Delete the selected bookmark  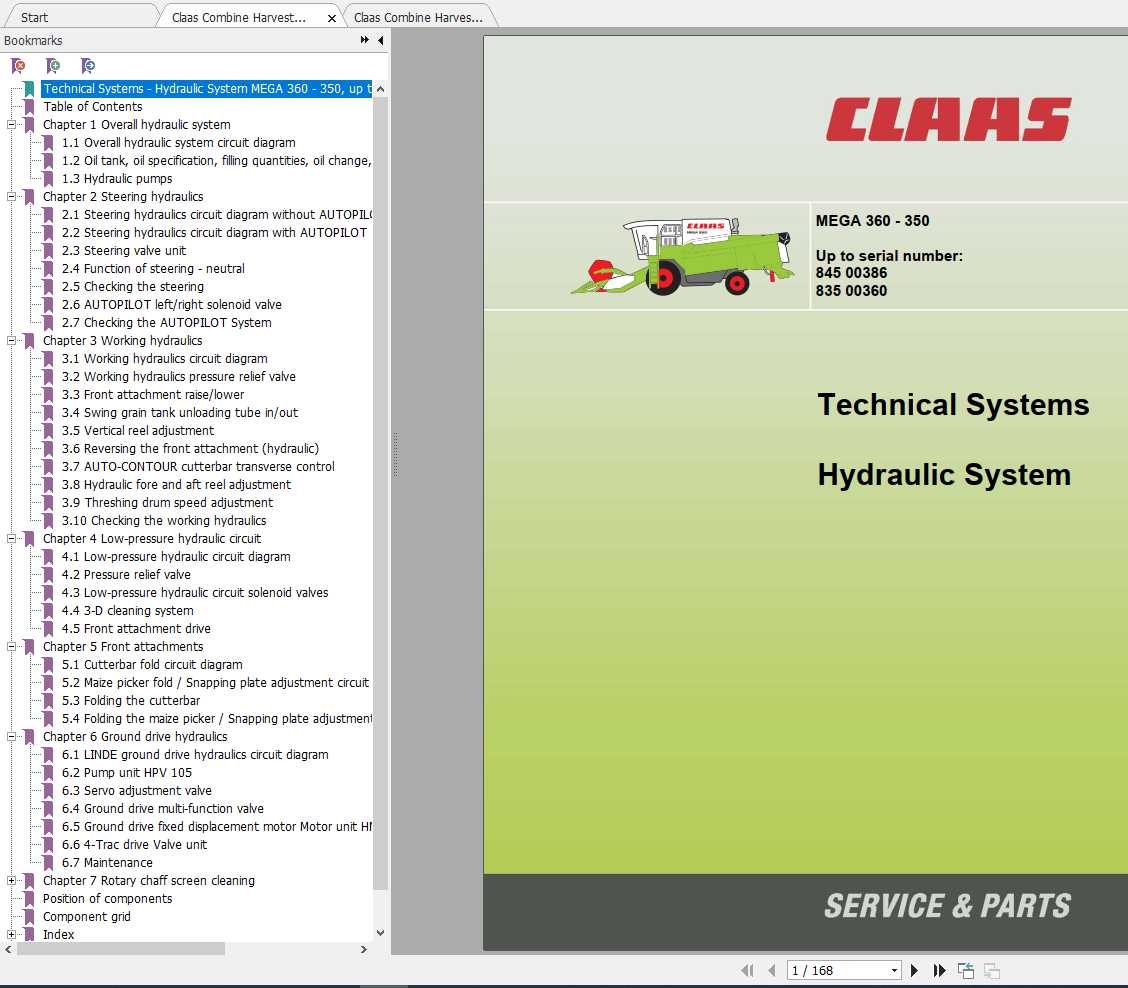(18, 65)
